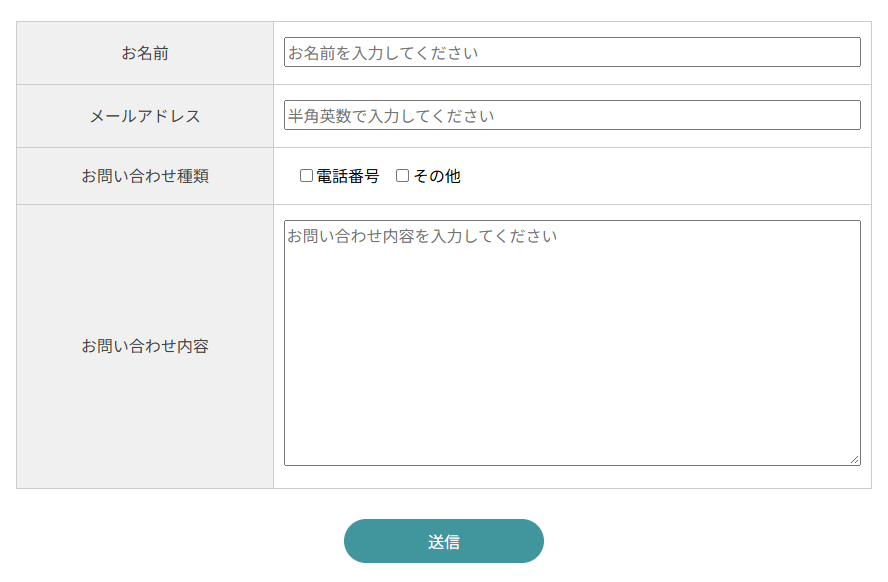The image size is (888, 582).
Task: Click the お名前 name input field
Action: tap(572, 52)
